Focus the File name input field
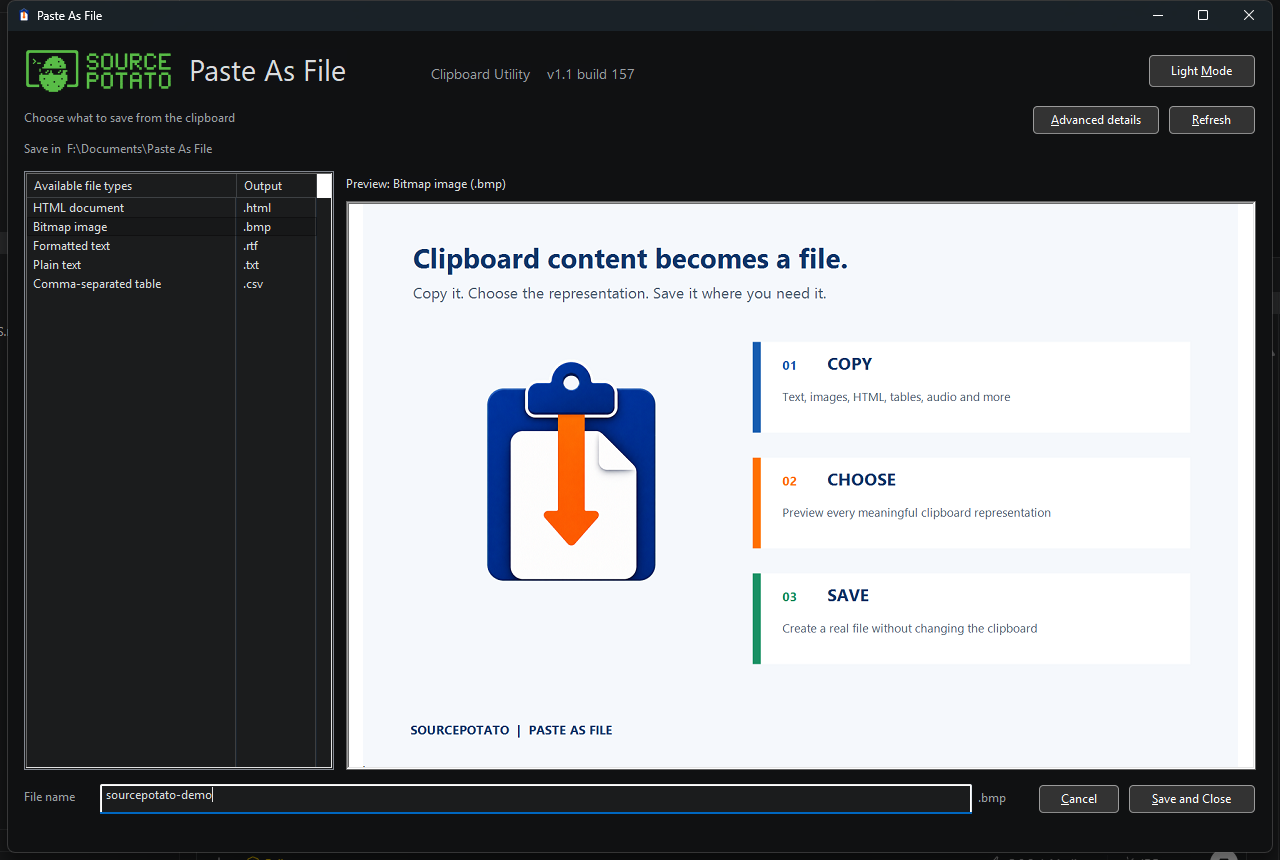This screenshot has width=1280, height=860. tap(536, 798)
